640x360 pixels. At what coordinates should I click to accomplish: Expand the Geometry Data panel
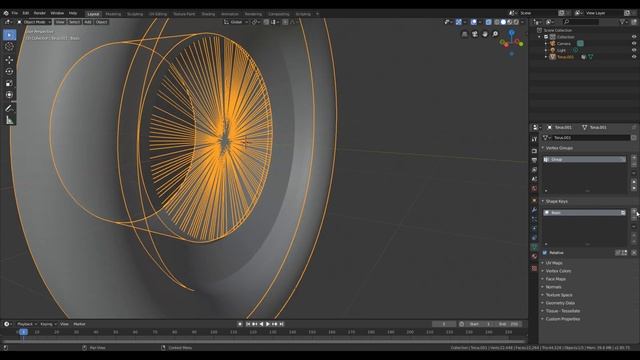click(560, 303)
